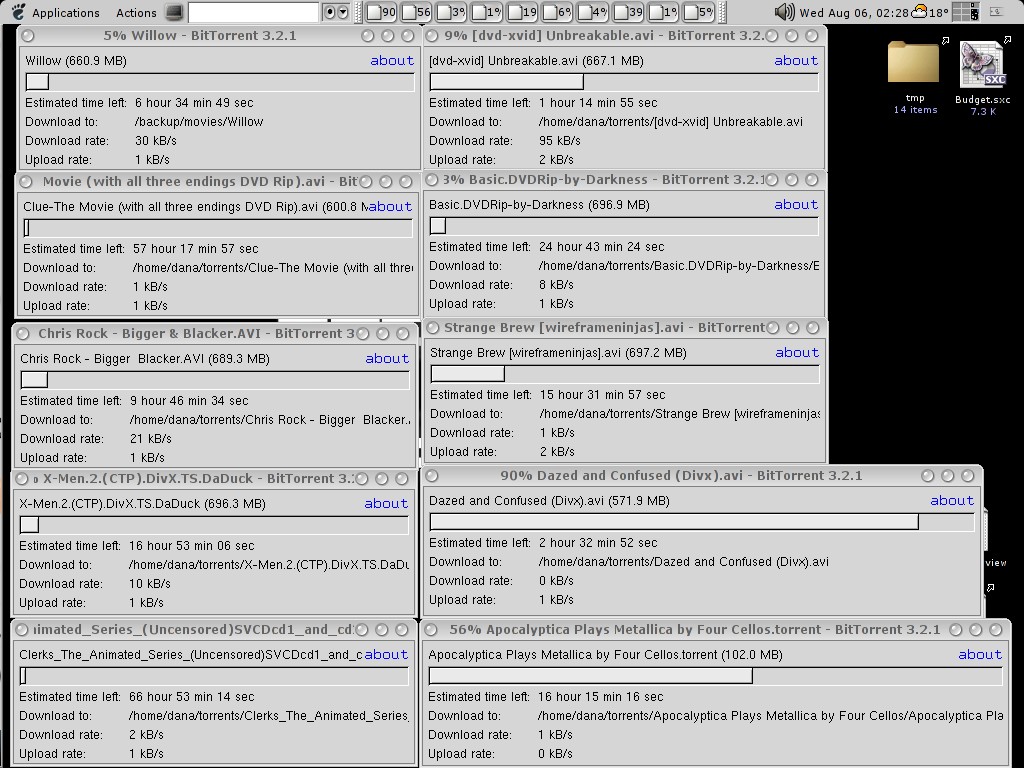Click the "Basic.DVDRip-by-Darkness (696.9 MB)" name text
The height and width of the screenshot is (768, 1024).
[539, 204]
